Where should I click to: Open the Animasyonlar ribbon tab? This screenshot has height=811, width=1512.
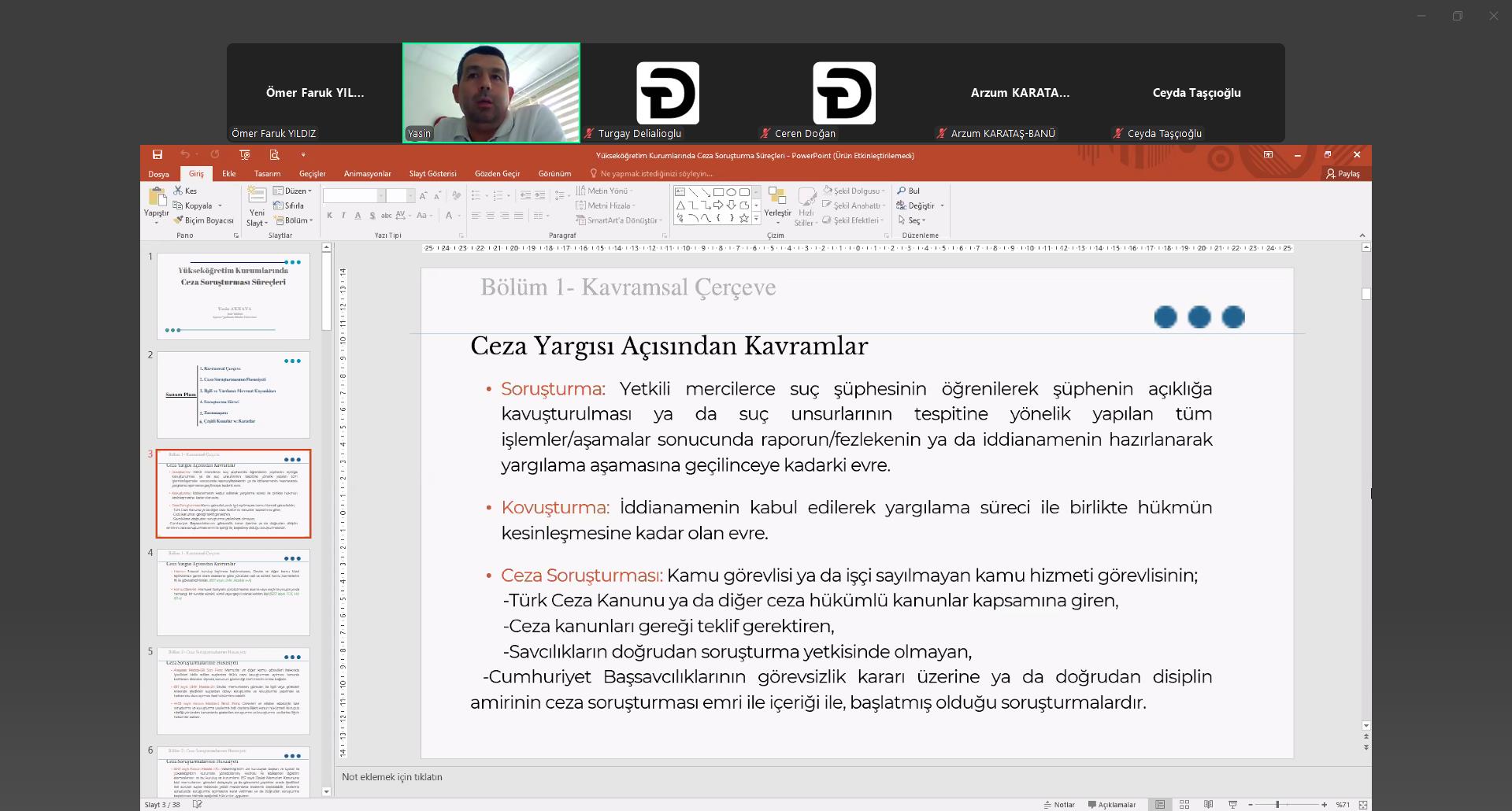point(368,173)
